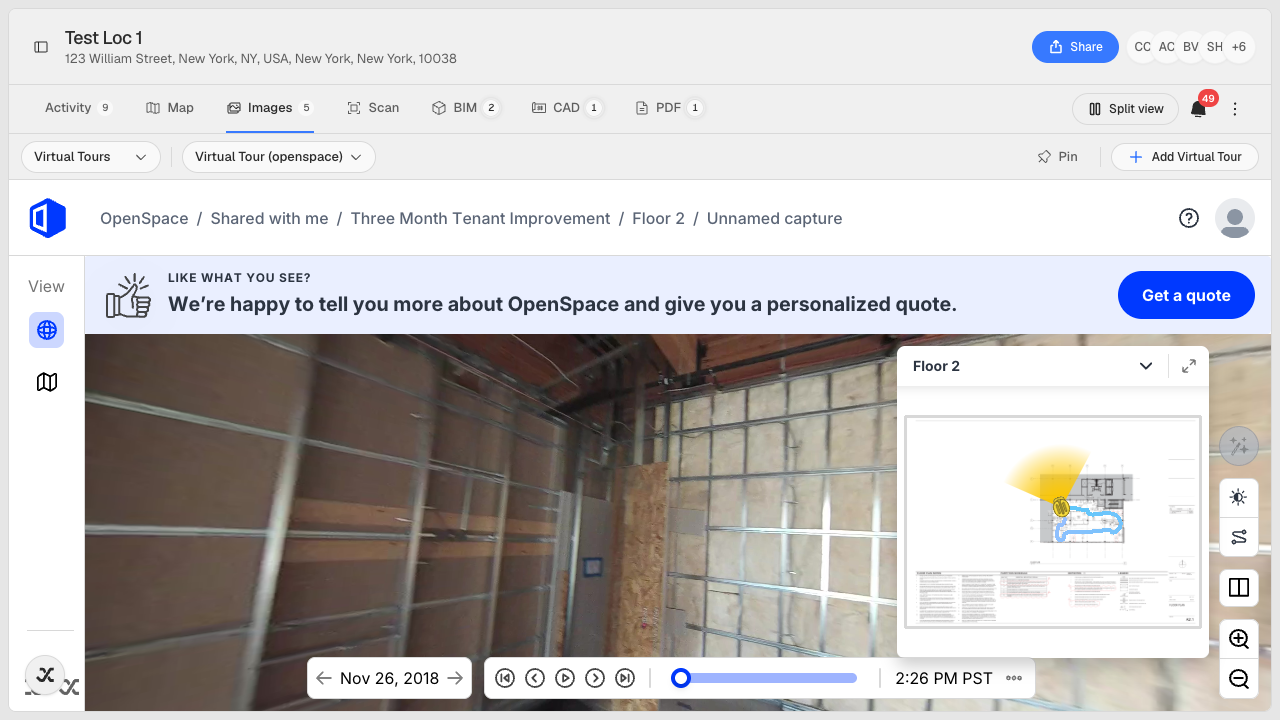1280x720 pixels.
Task: Skip to the first frame
Action: [x=505, y=678]
